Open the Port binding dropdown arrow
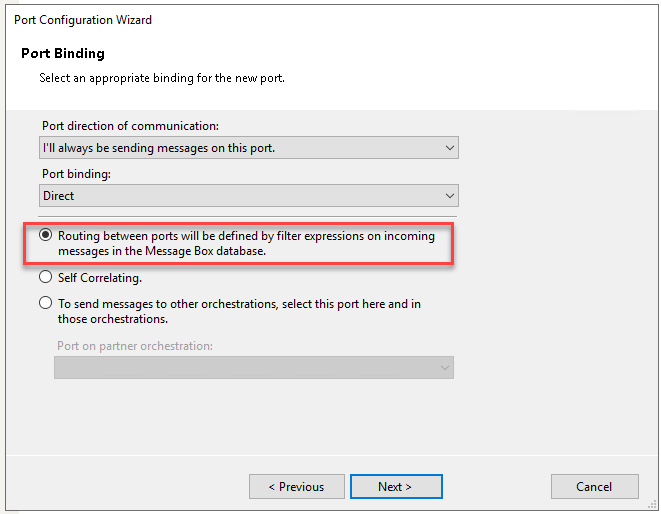 pos(448,196)
